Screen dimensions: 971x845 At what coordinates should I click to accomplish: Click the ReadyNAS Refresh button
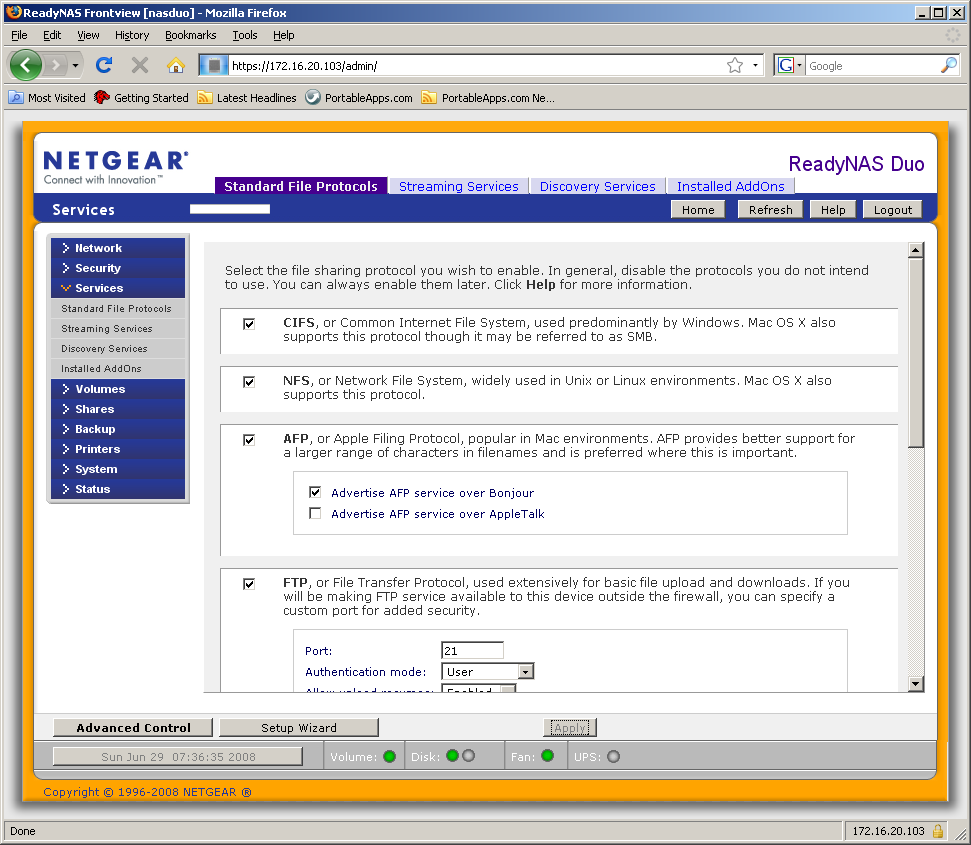coord(770,210)
